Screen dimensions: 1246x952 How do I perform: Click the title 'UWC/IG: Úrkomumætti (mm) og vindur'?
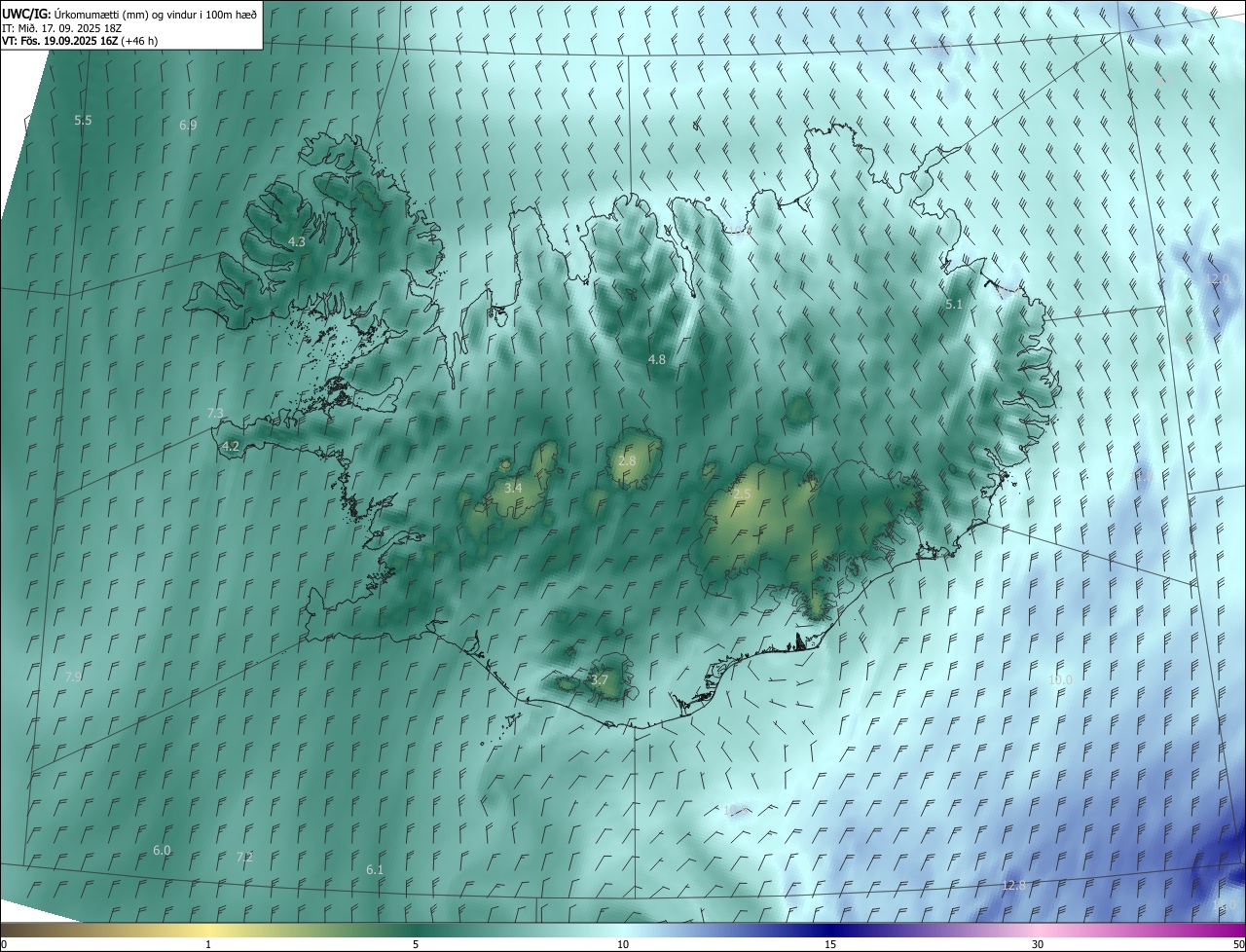(129, 14)
